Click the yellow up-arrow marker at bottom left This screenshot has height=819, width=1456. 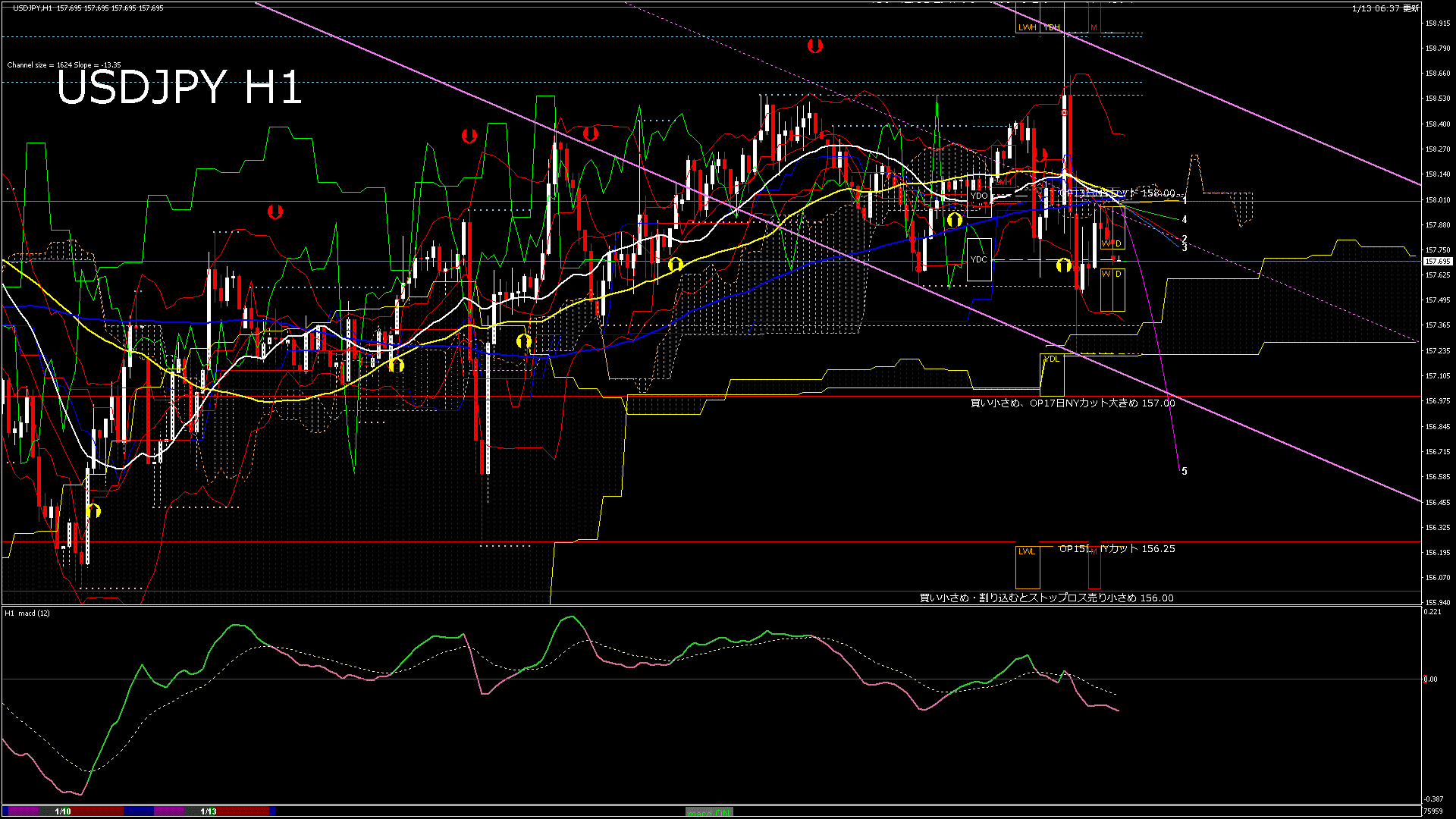(93, 511)
